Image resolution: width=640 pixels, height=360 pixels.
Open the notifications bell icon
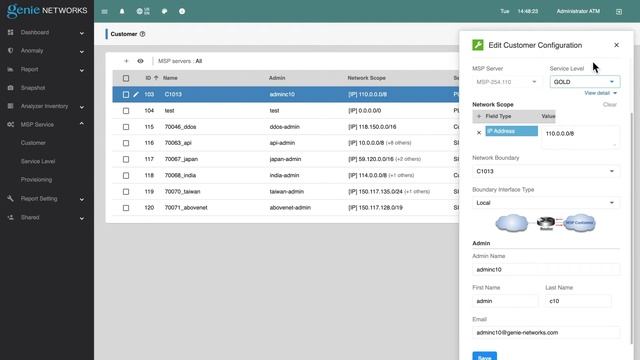point(122,11)
